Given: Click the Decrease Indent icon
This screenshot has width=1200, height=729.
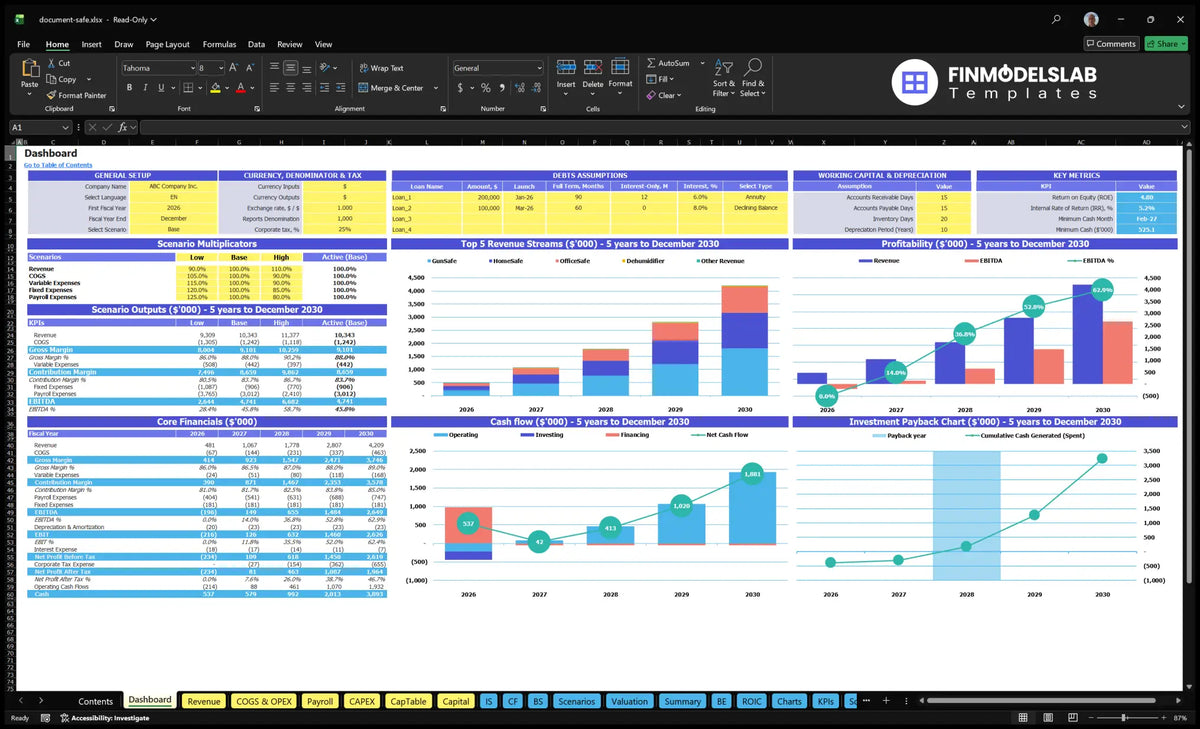Looking at the screenshot, I should pyautogui.click(x=326, y=88).
